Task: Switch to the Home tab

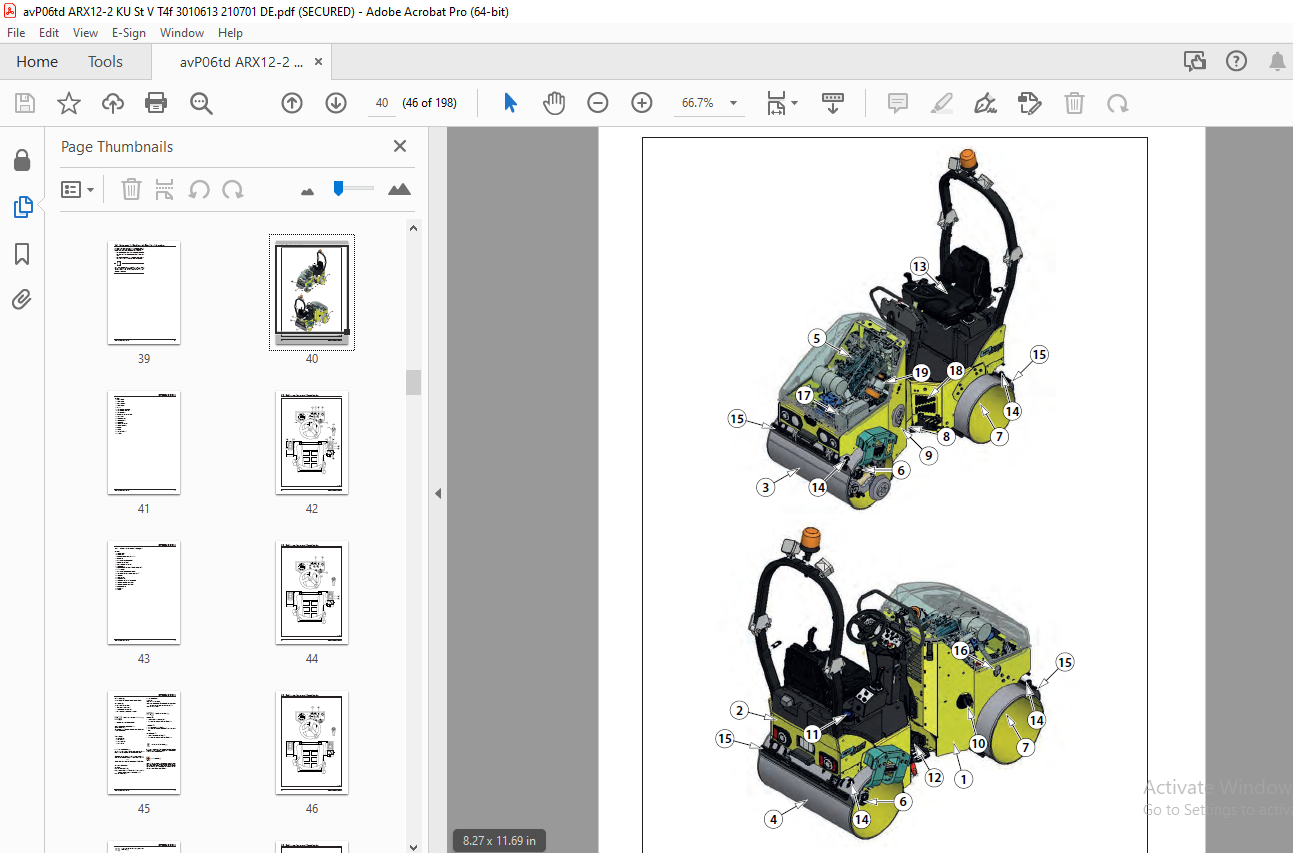Action: [37, 61]
